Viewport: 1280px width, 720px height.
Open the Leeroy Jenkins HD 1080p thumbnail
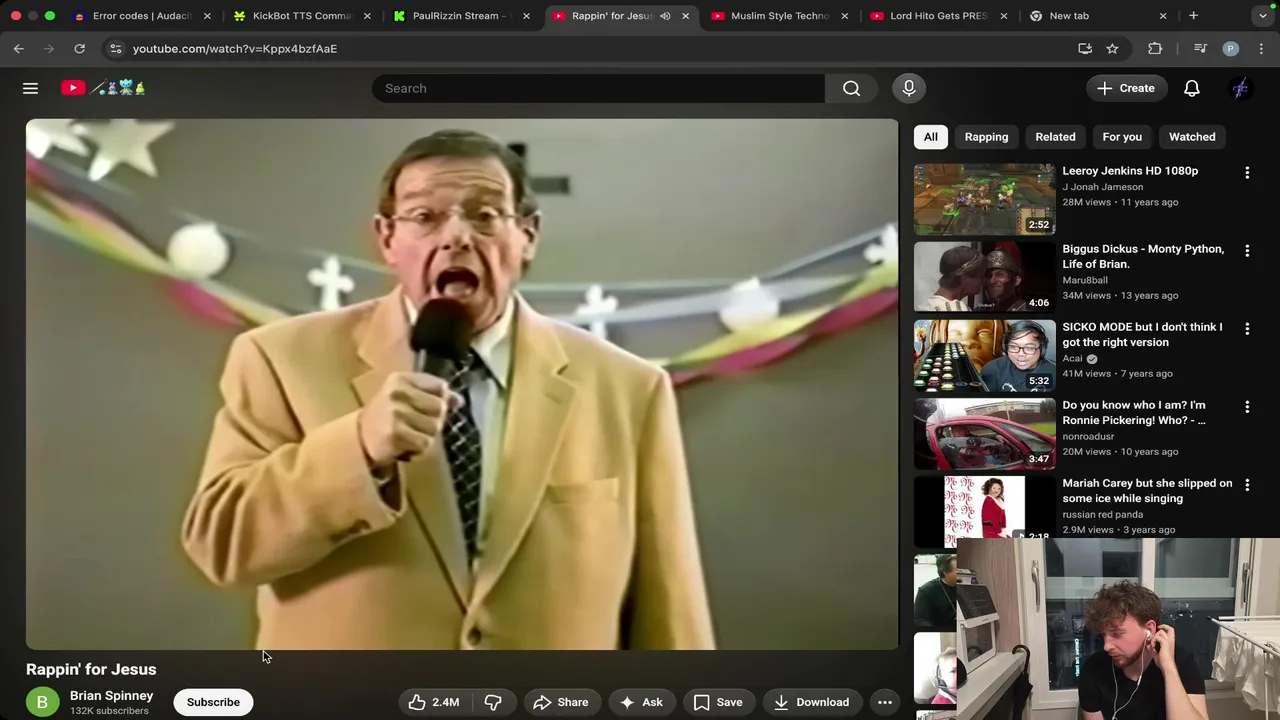coord(984,199)
